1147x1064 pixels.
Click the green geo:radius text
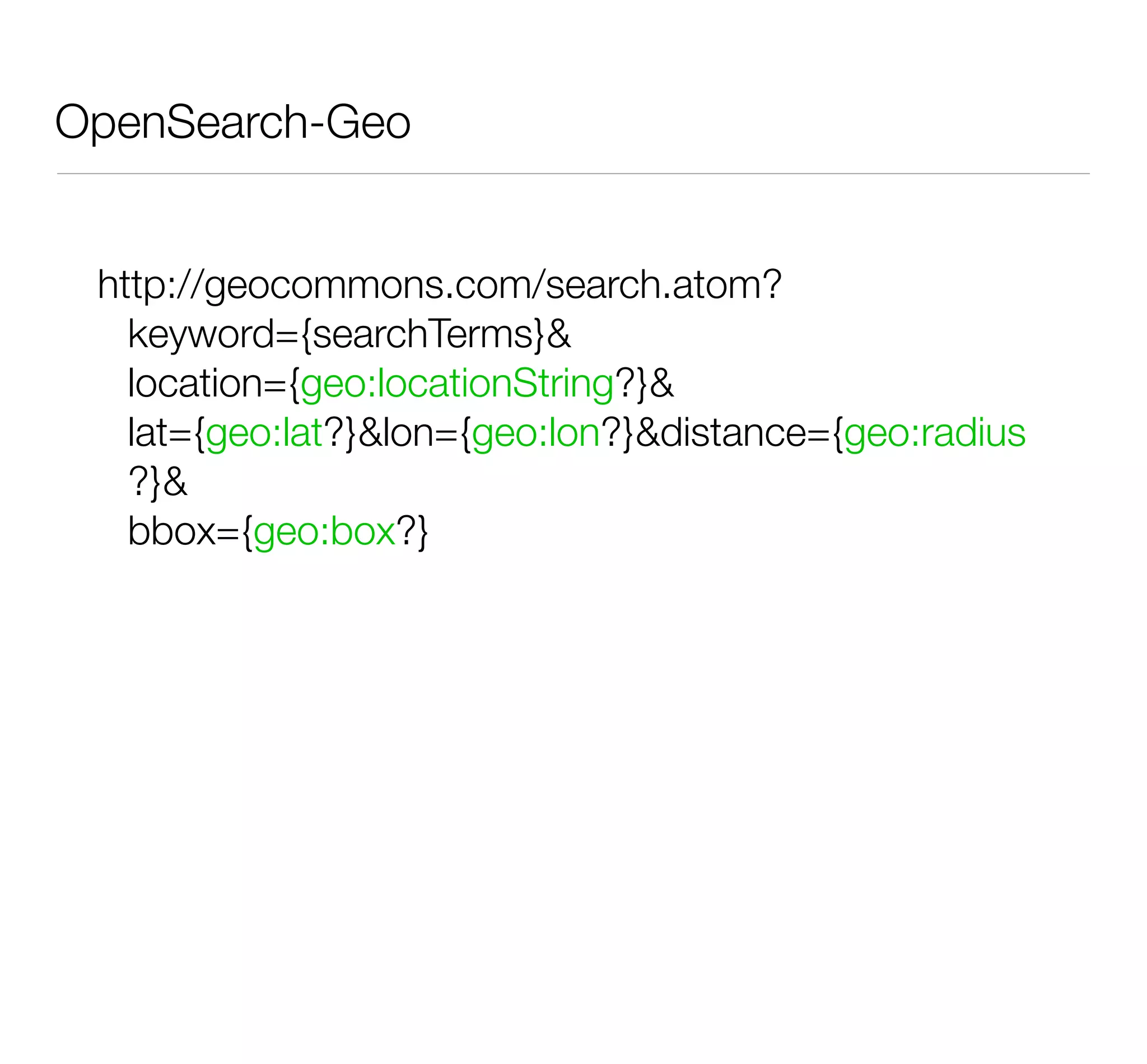(x=935, y=434)
